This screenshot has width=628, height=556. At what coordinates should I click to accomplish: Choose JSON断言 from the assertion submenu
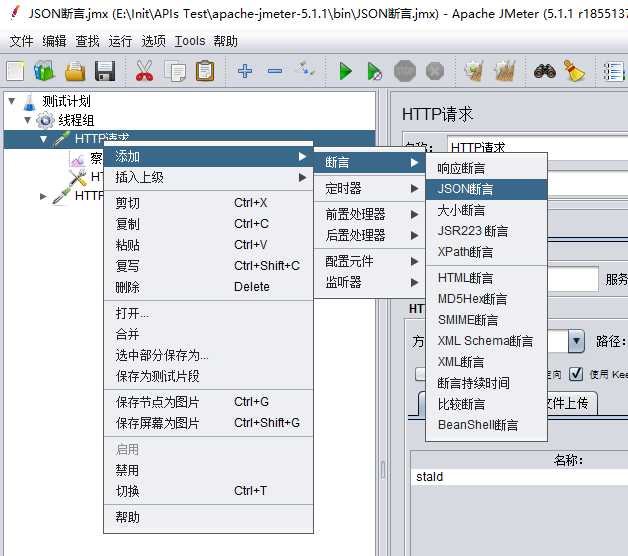pyautogui.click(x=486, y=189)
